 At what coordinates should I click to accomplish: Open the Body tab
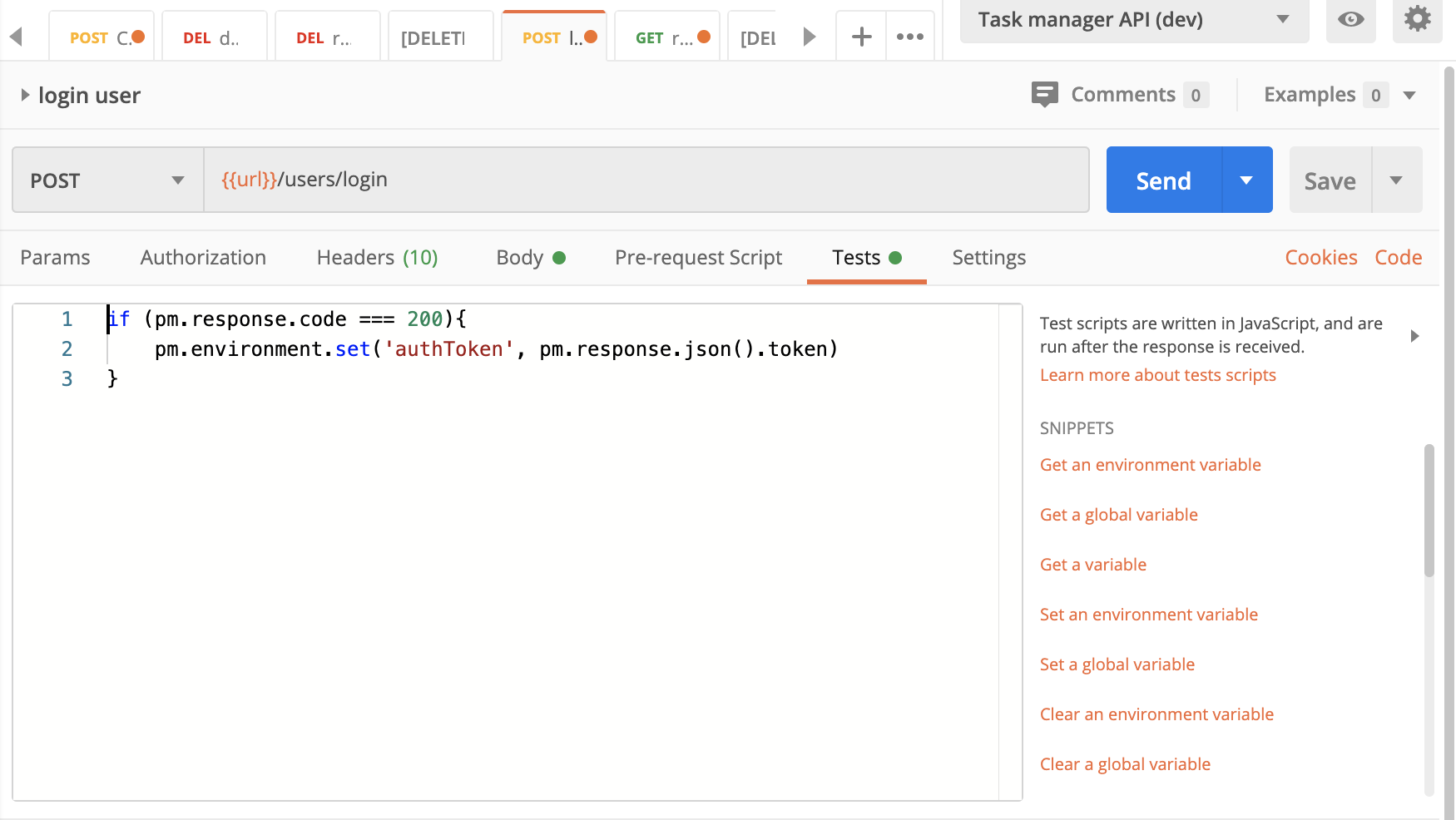(x=530, y=258)
